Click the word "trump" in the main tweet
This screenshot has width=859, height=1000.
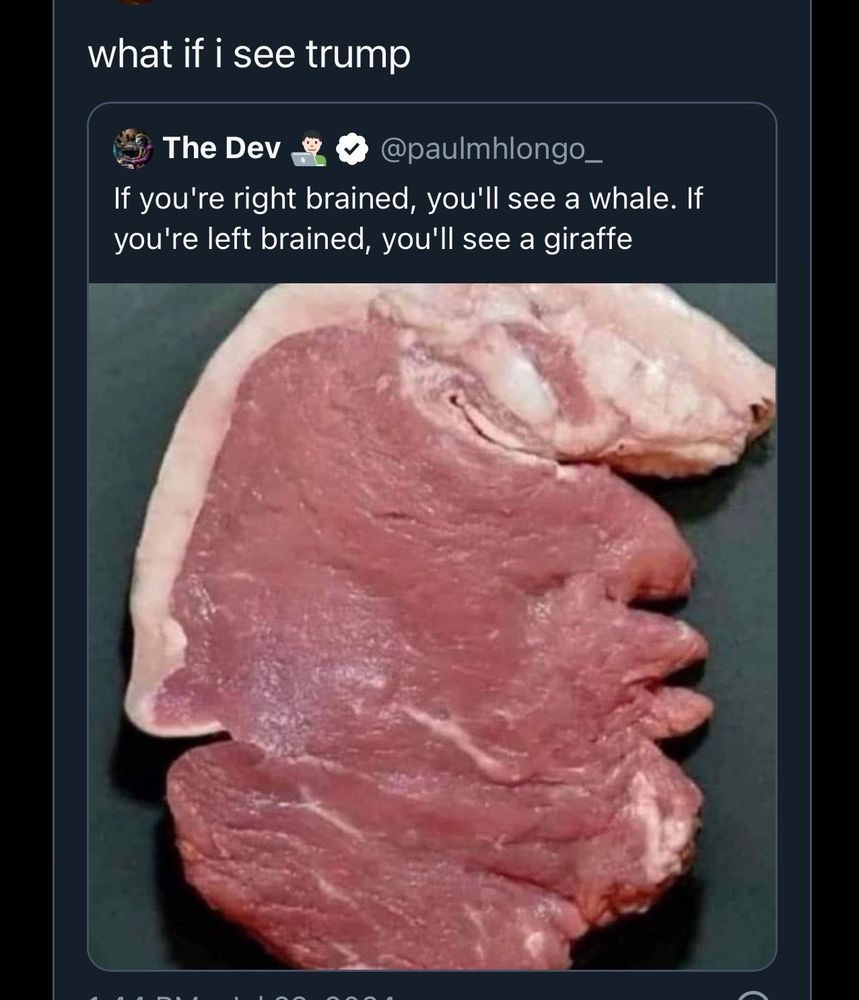(358, 55)
